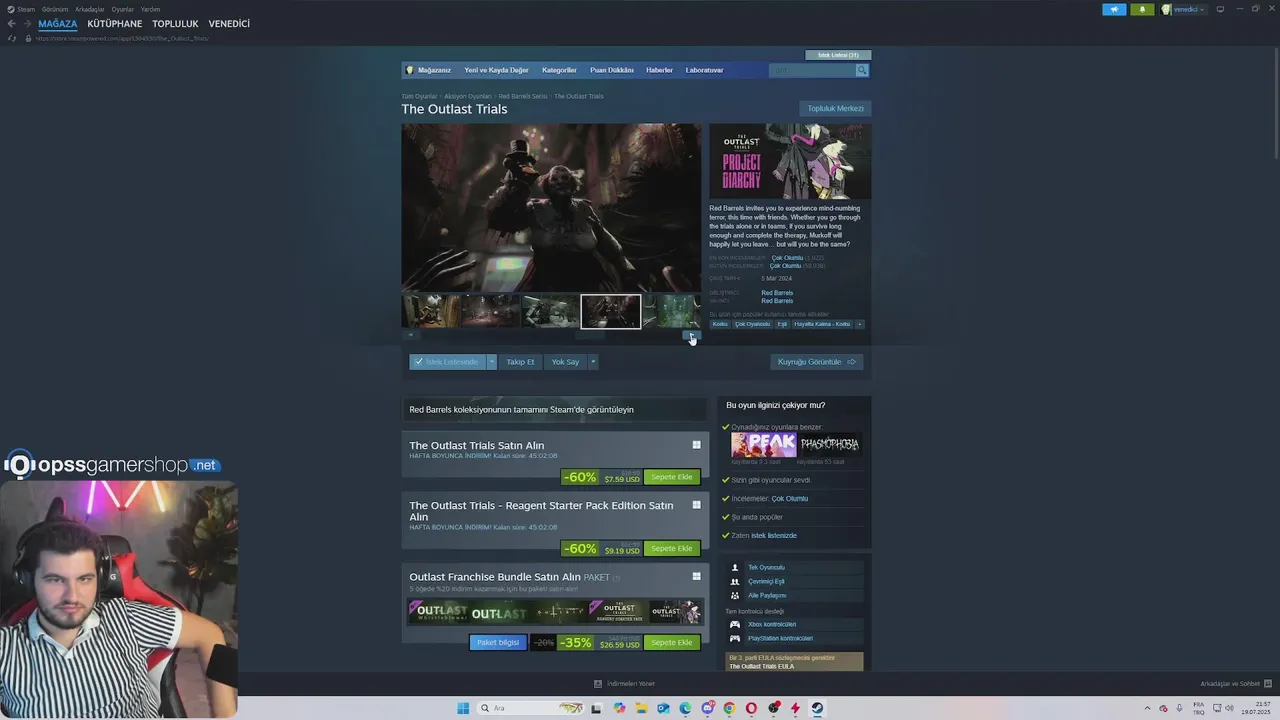Screen dimensions: 1280x720
Task: Open the VENEDİCİ profile tab
Action: click(229, 23)
